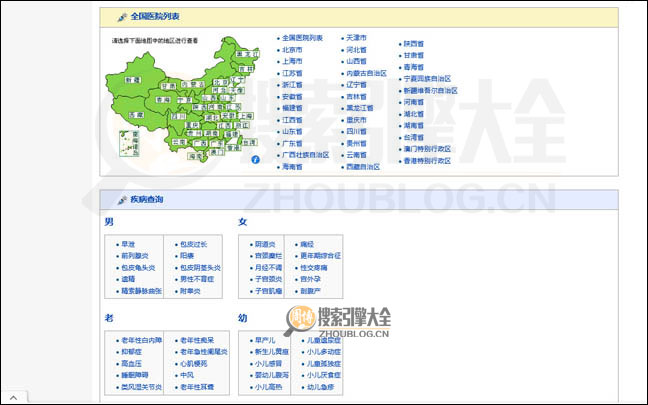
Task: Open the 甘肃省 link
Action: 414,55
